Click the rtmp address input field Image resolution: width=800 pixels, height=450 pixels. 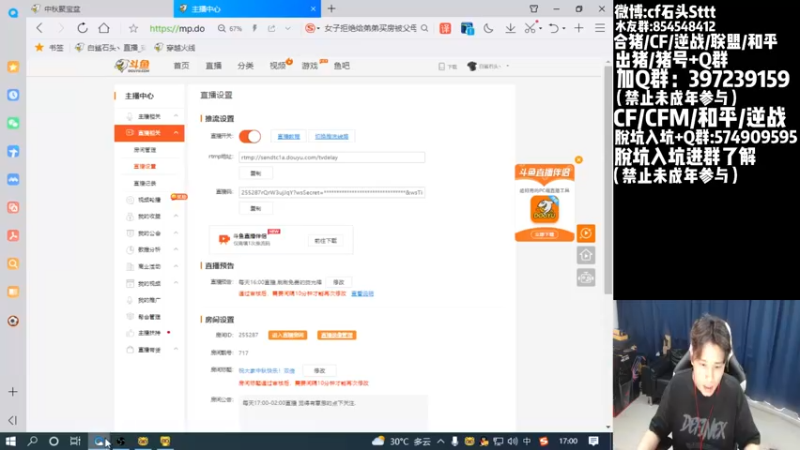(332, 157)
